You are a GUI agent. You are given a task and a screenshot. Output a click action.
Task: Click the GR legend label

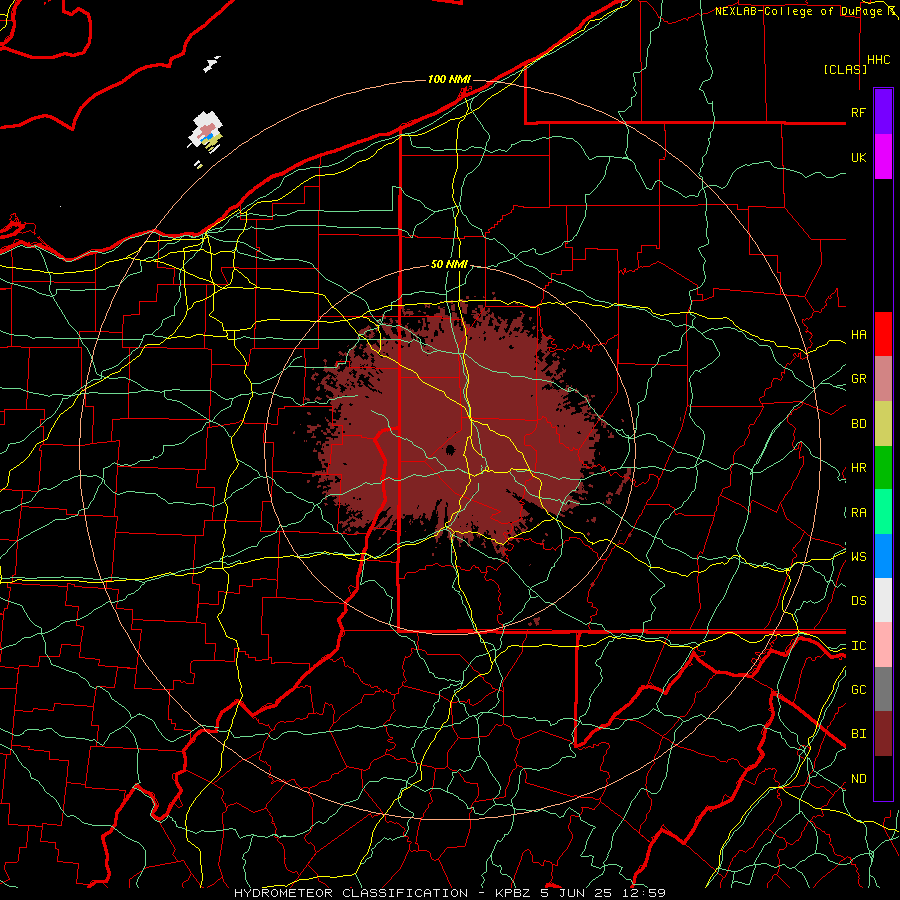(x=858, y=379)
